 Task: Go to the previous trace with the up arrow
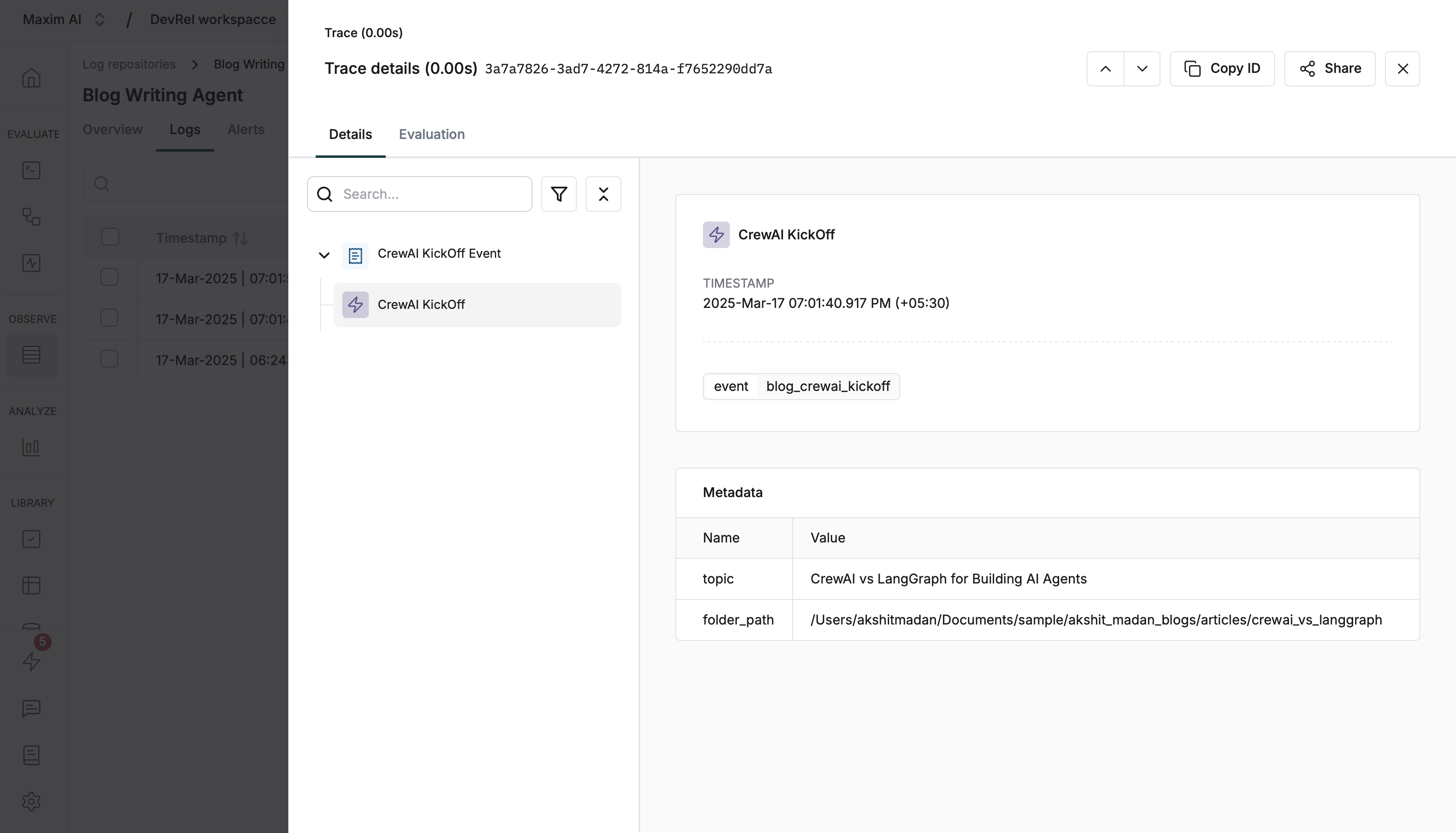[x=1106, y=69]
